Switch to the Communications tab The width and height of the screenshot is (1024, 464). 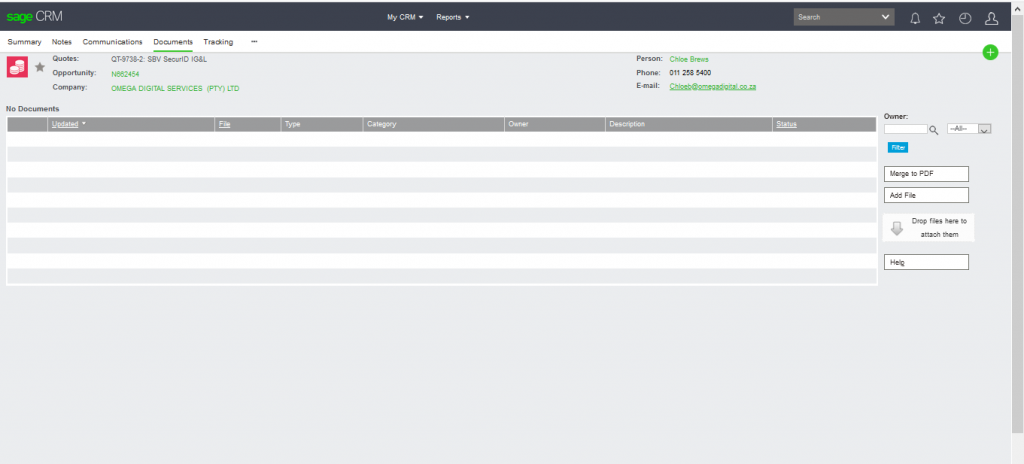(x=112, y=42)
